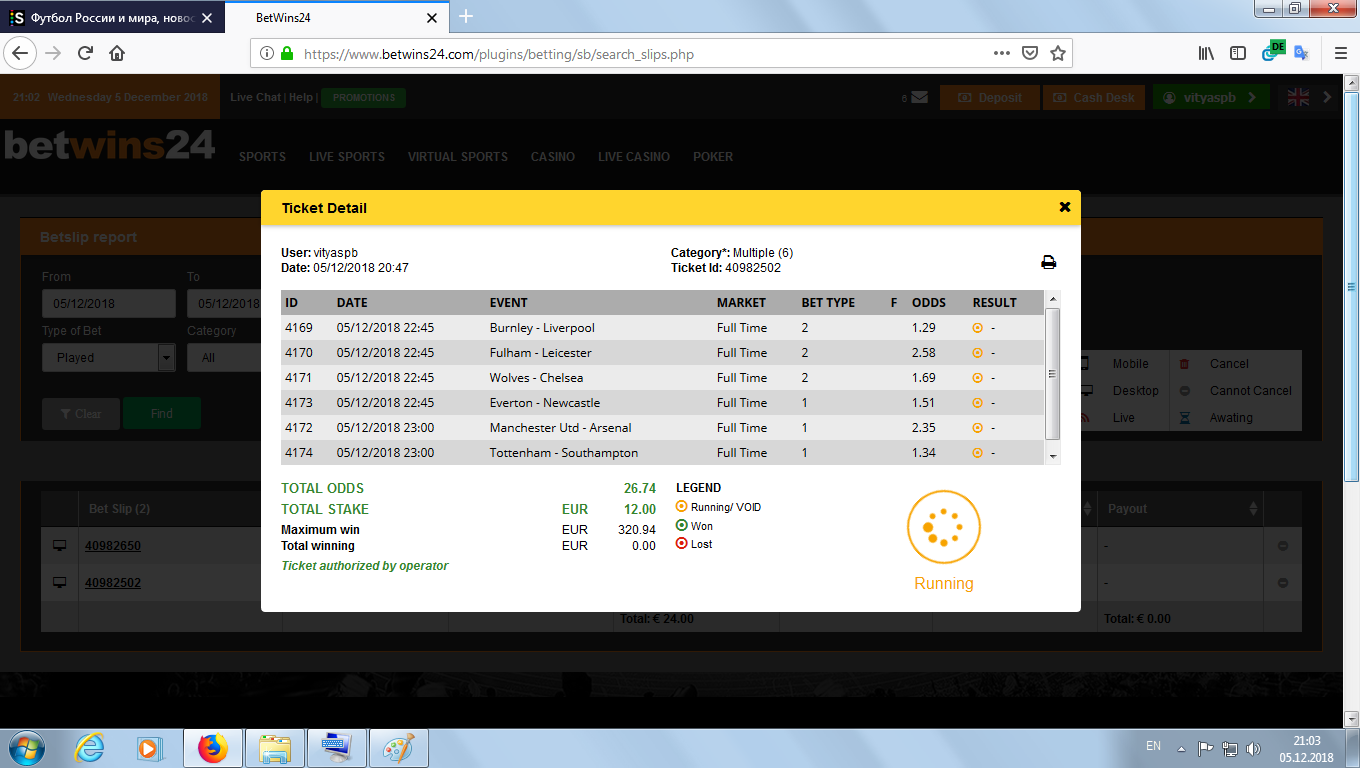This screenshot has height=768, width=1360.
Task: Click the clock in the system tray
Action: coord(1305,747)
